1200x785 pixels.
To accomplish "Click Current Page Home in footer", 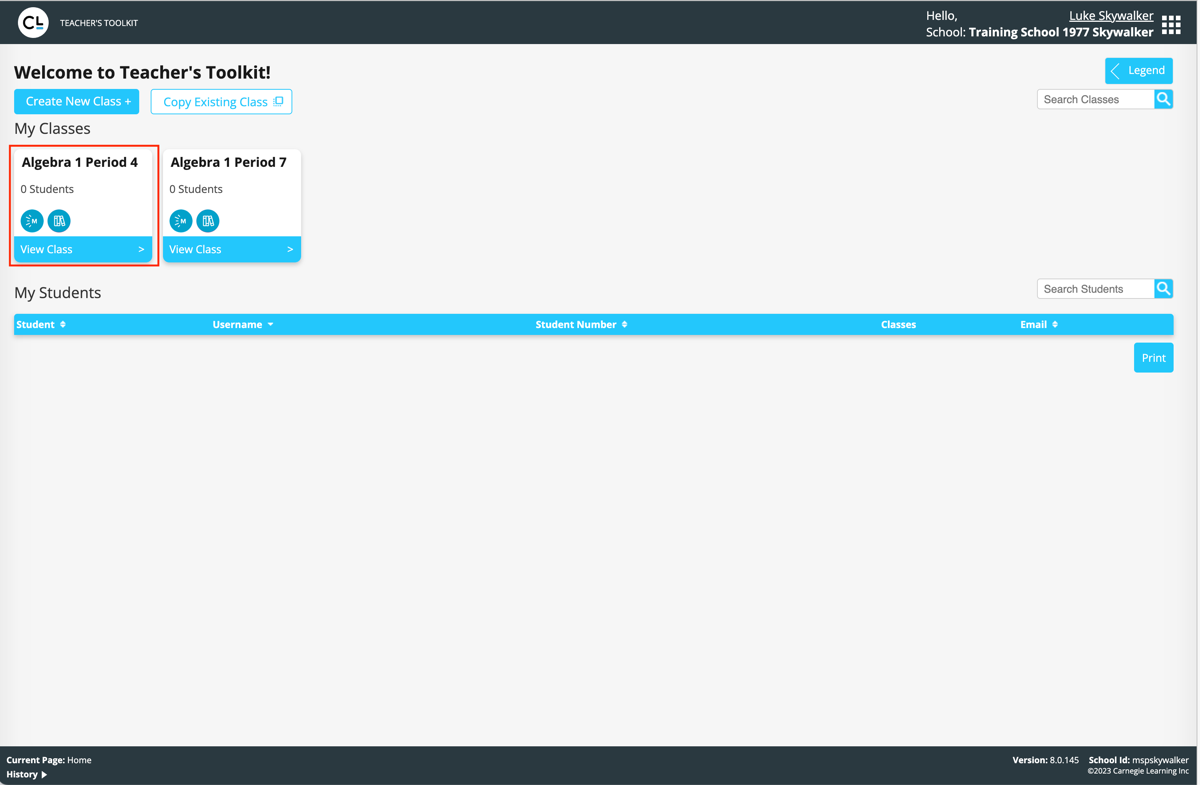I will point(49,760).
